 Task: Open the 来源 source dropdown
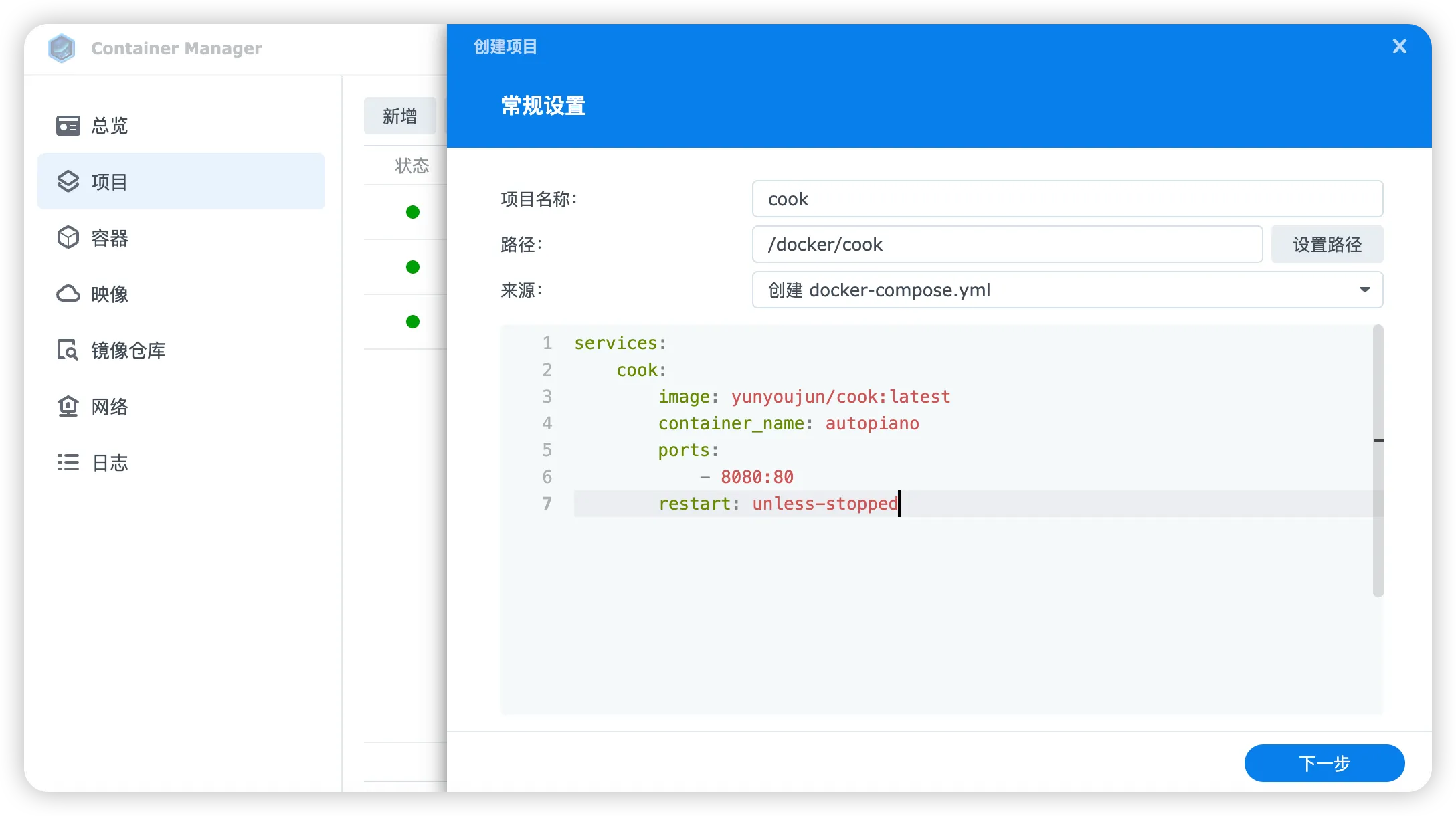[1067, 290]
